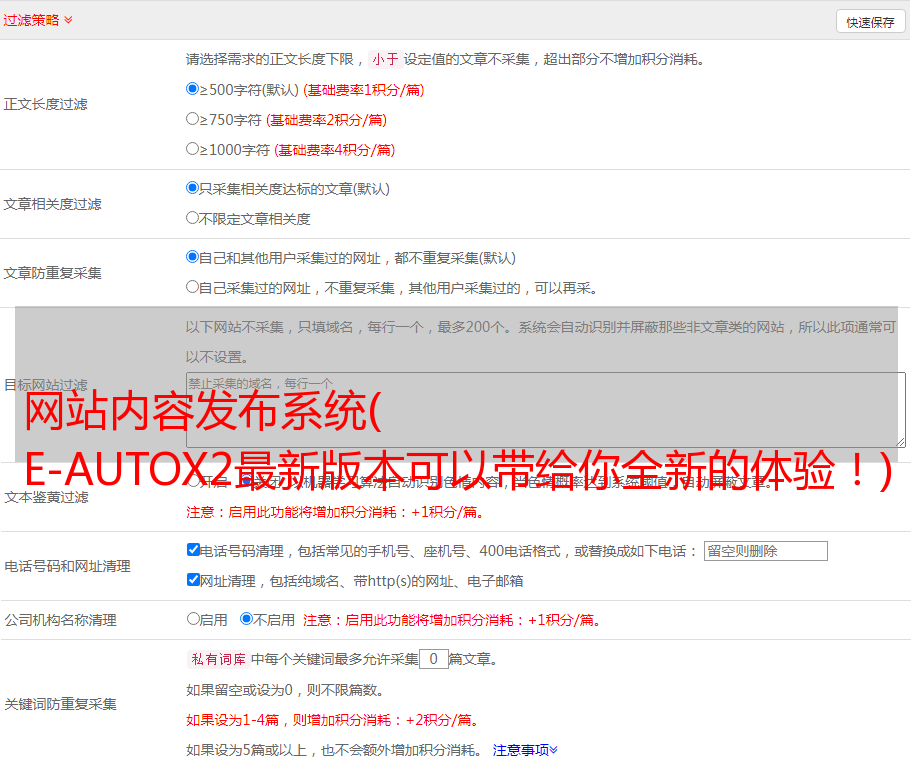
Task: Collapse the 过滤策略 section chevron
Action: click(x=68, y=20)
